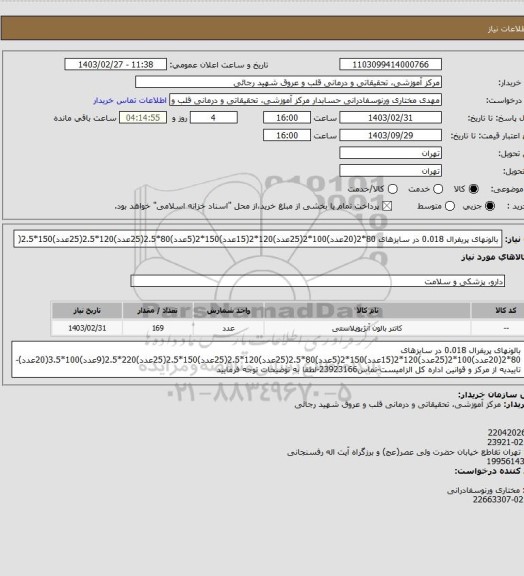Click the countdown timer 04:14:55
Image resolution: width=524 pixels, height=576 pixels.
tap(143, 118)
